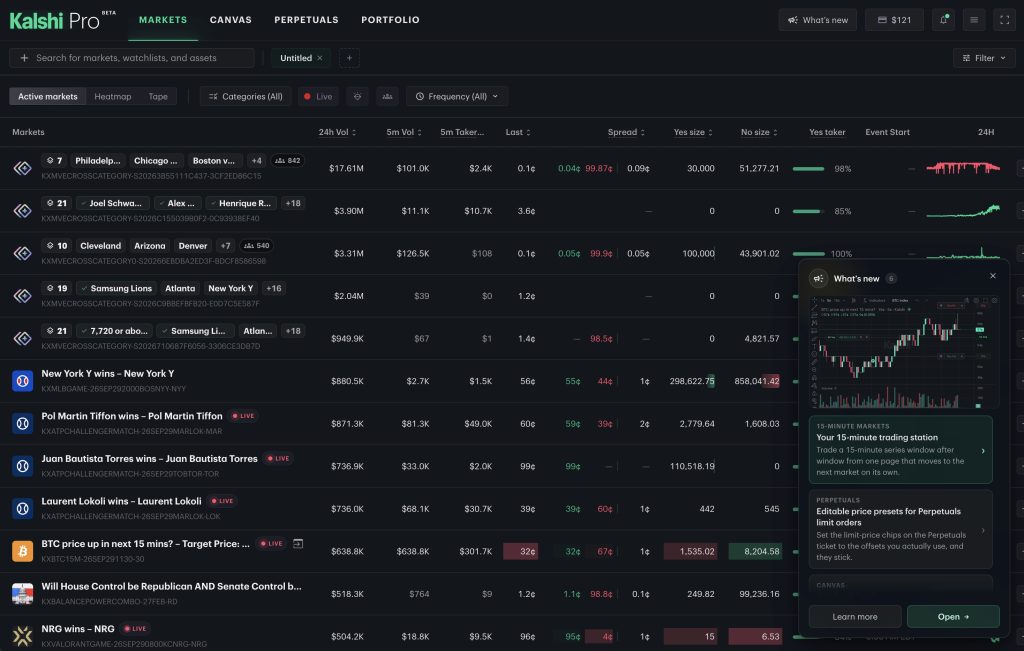The width and height of the screenshot is (1024, 651).
Task: Click Learn more in What's new panel
Action: (x=855, y=616)
